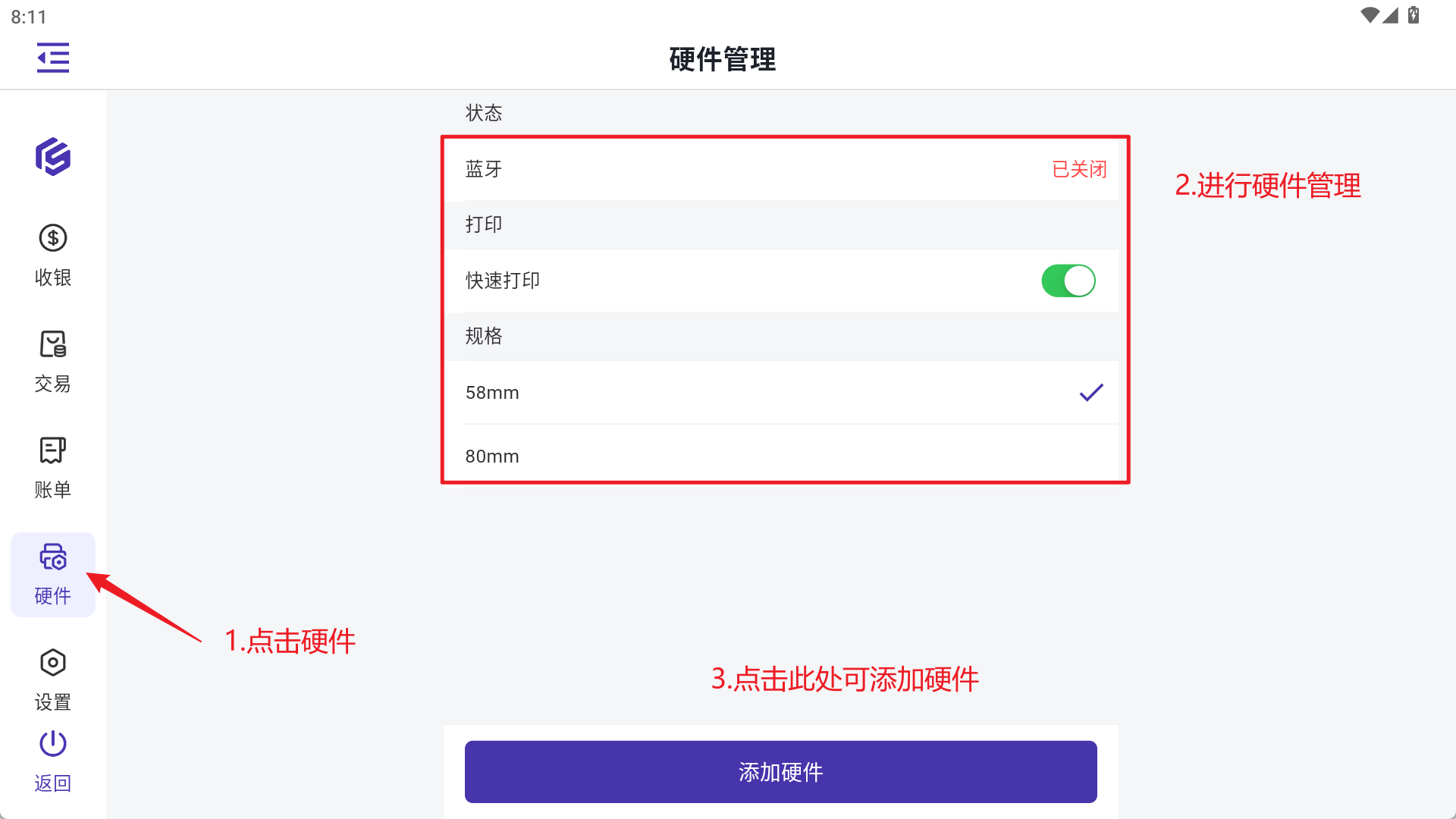Click the 添加硬件 button
1456x819 pixels.
coord(780,772)
